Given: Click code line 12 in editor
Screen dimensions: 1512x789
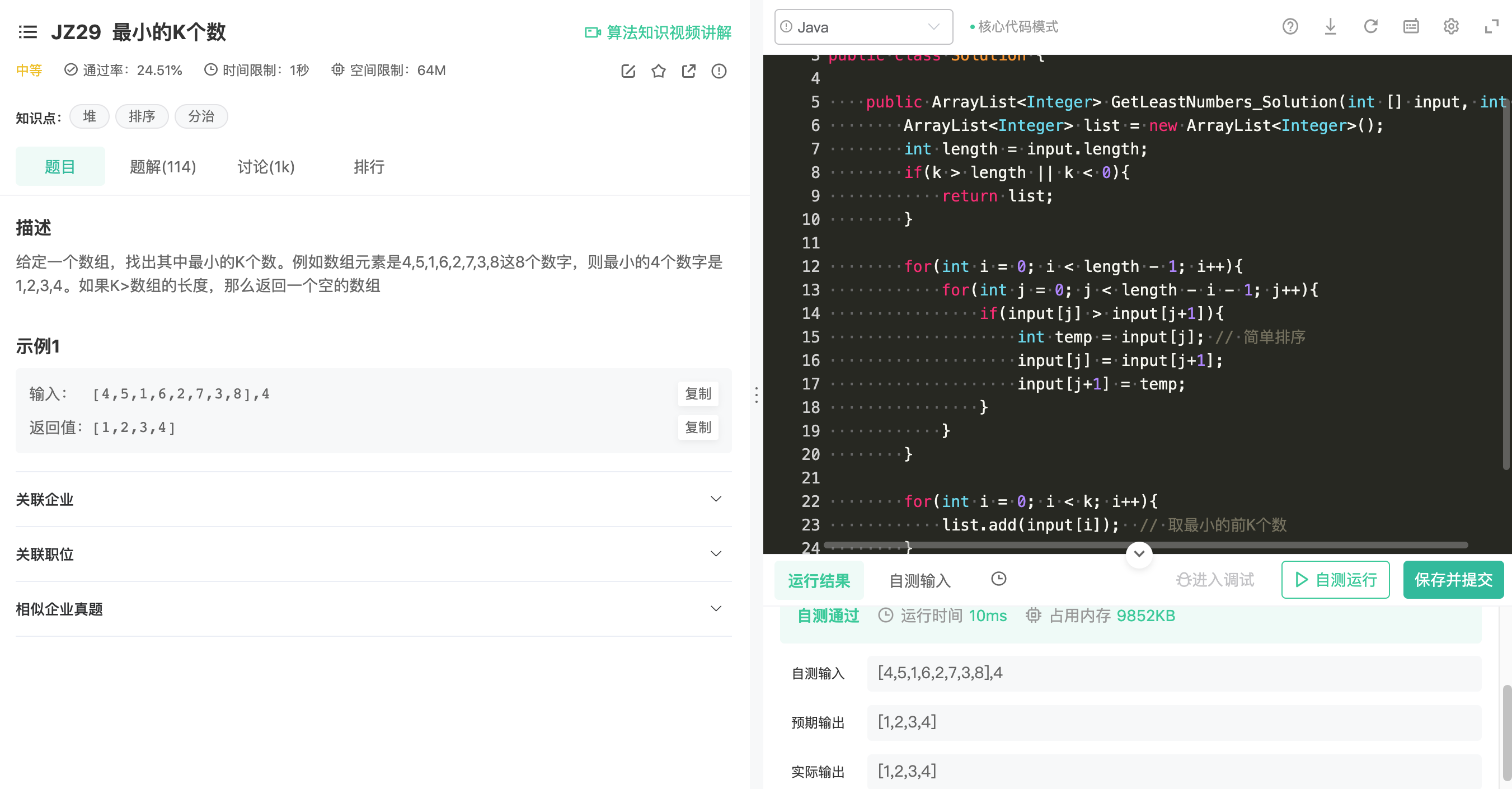Looking at the screenshot, I should (x=1073, y=266).
